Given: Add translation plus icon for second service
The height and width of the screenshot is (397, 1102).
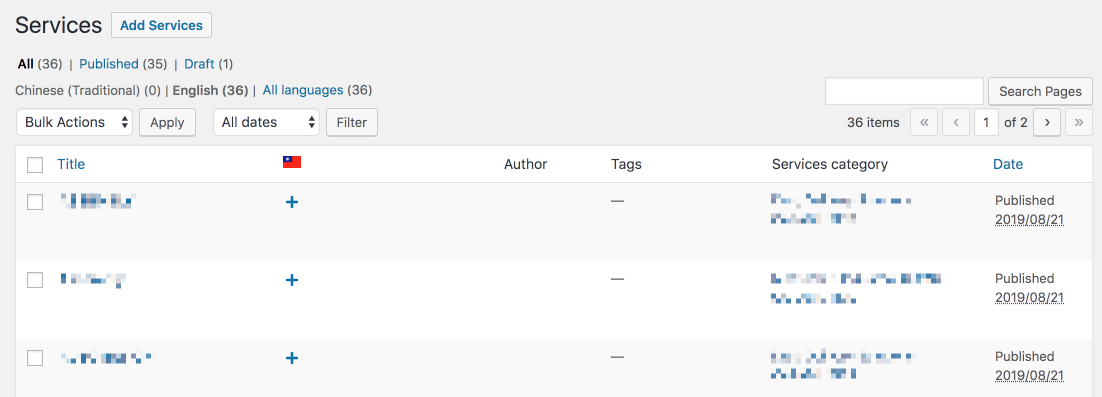Looking at the screenshot, I should pyautogui.click(x=292, y=280).
